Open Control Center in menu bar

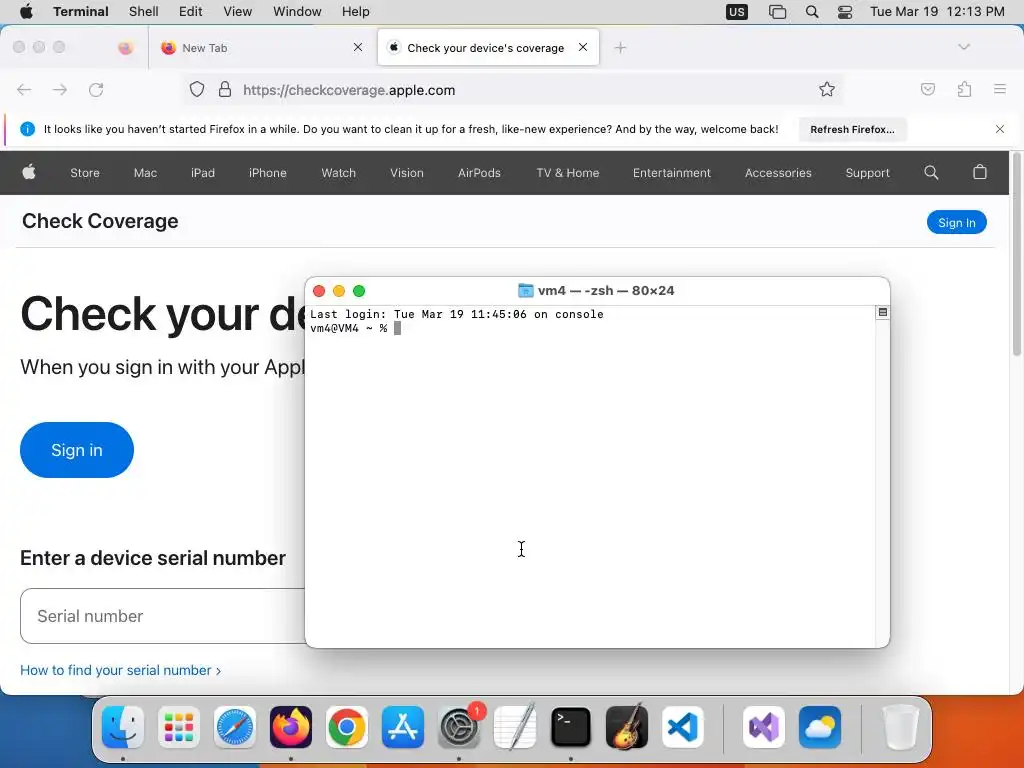844,11
